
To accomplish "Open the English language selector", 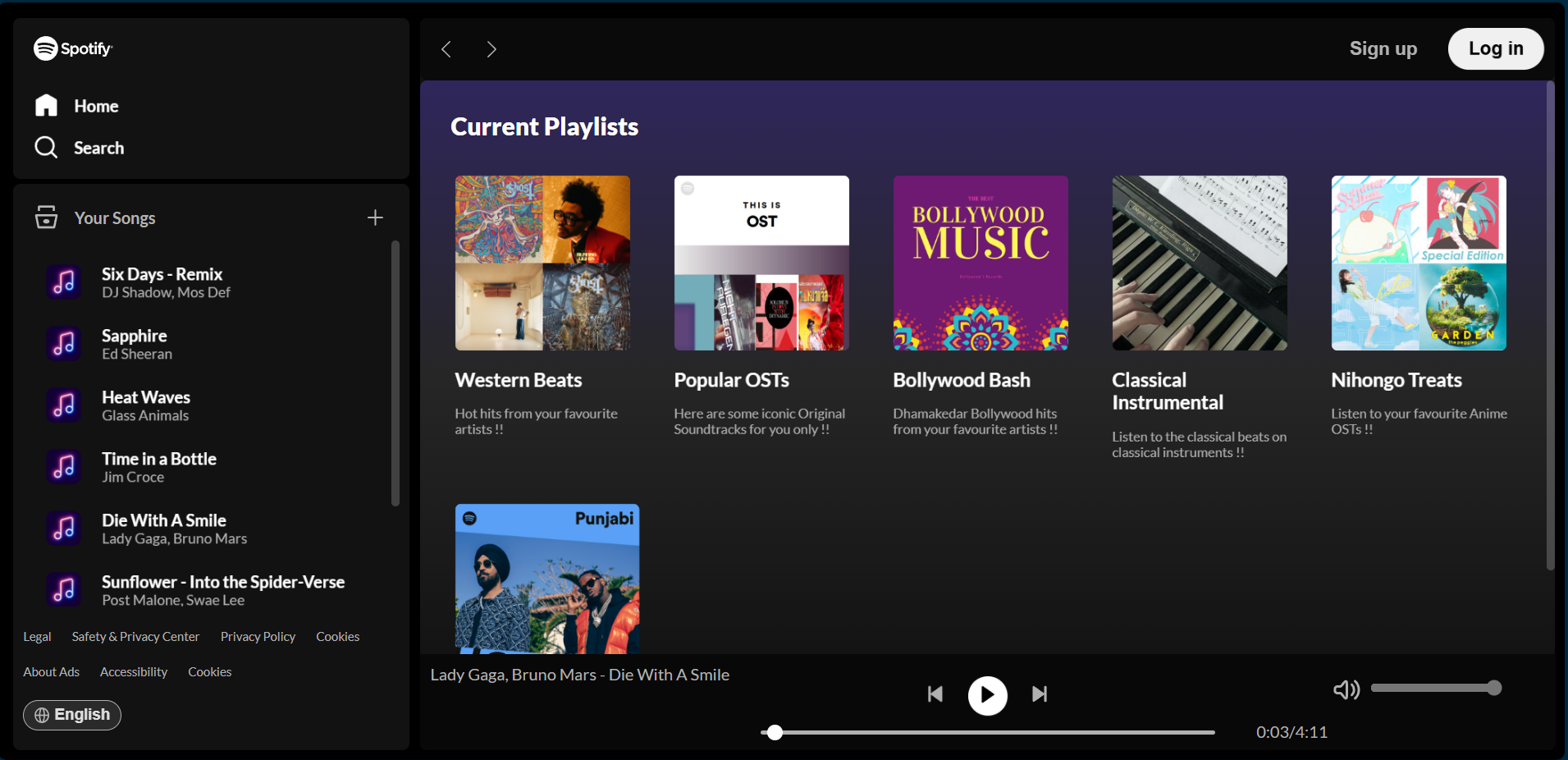I will click(x=72, y=715).
